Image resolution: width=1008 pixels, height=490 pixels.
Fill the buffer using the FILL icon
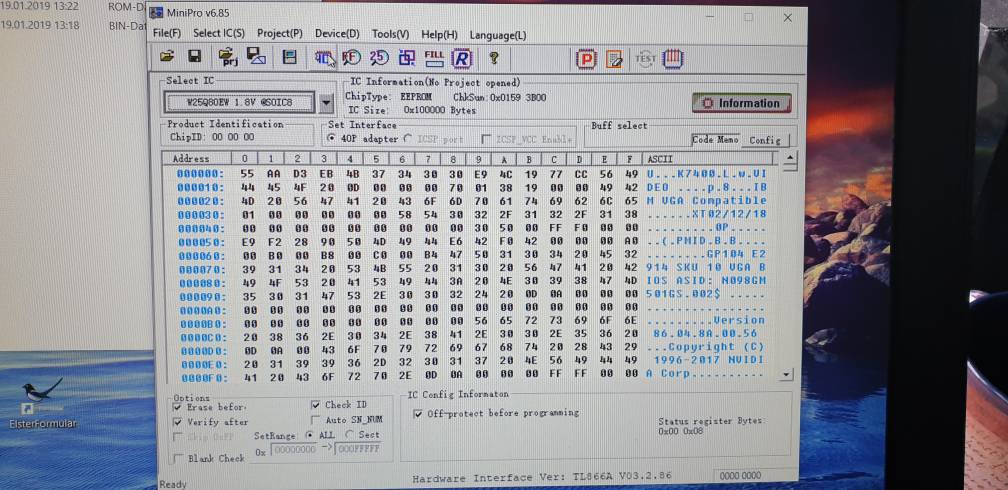pyautogui.click(x=434, y=58)
